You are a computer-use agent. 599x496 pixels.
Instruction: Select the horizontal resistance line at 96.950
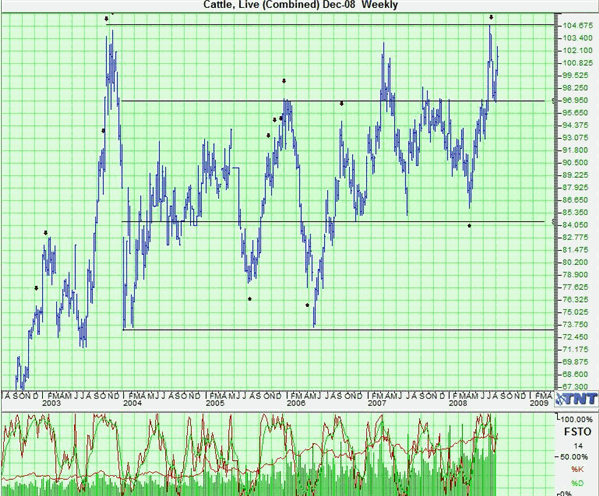pos(331,101)
